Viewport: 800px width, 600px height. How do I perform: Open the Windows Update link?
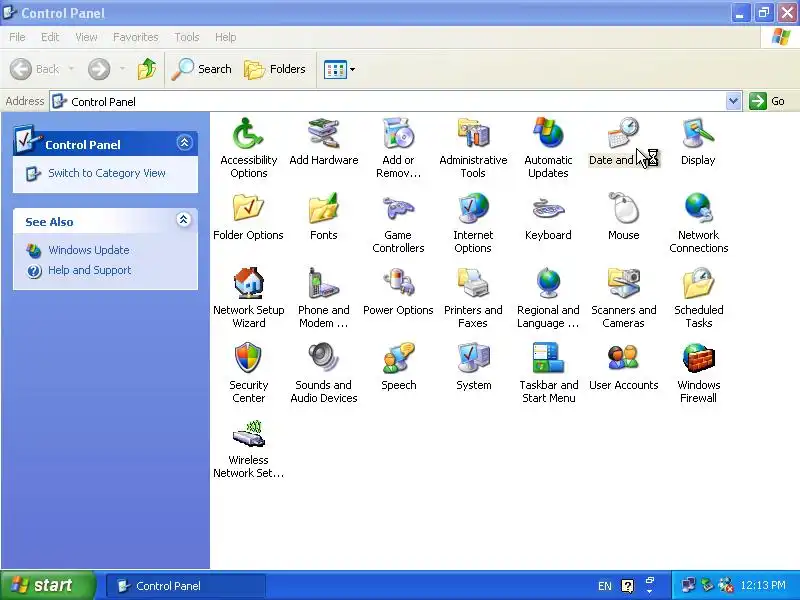tap(89, 250)
